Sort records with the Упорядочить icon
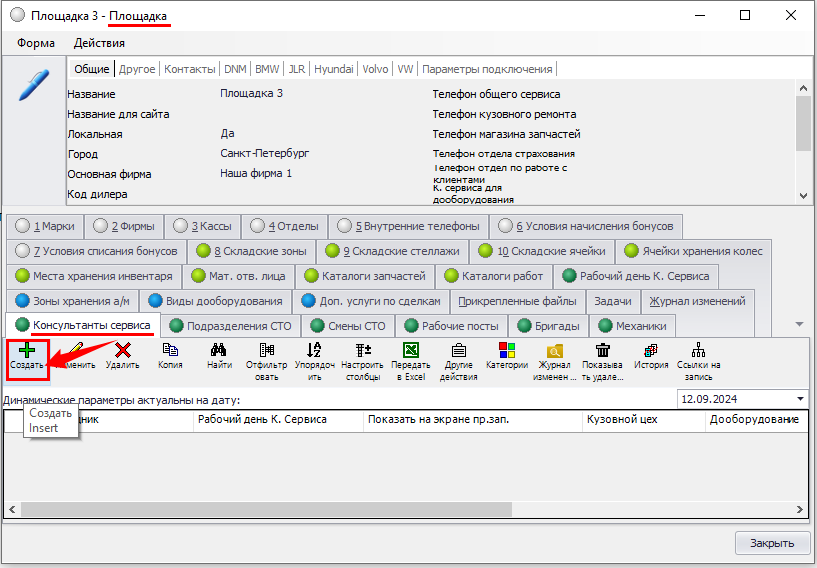817x568 pixels. tap(314, 350)
